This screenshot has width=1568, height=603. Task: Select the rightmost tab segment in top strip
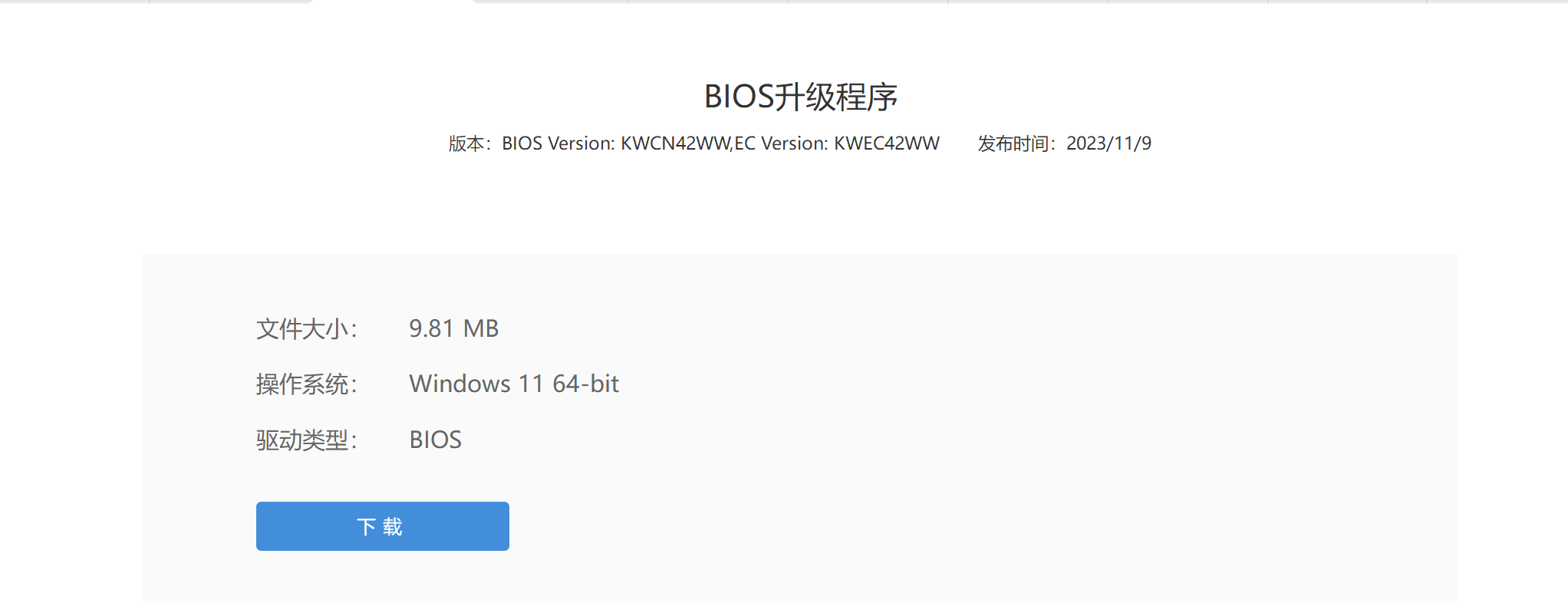pos(1497,2)
